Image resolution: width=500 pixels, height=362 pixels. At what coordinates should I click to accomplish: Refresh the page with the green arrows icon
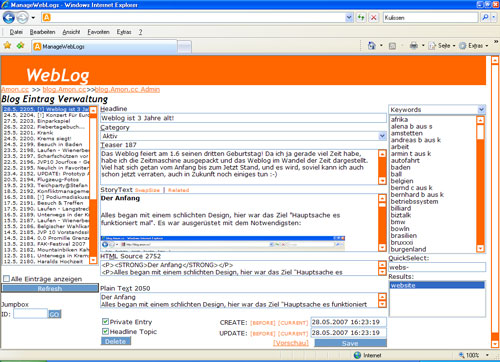(361, 17)
